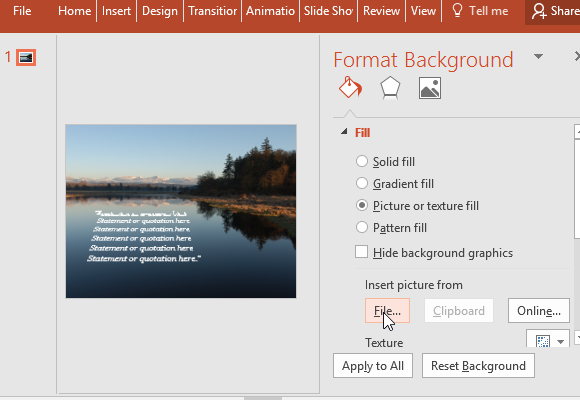Click the Apply to All button
Screen dimensions: 580x400
[373, 366]
